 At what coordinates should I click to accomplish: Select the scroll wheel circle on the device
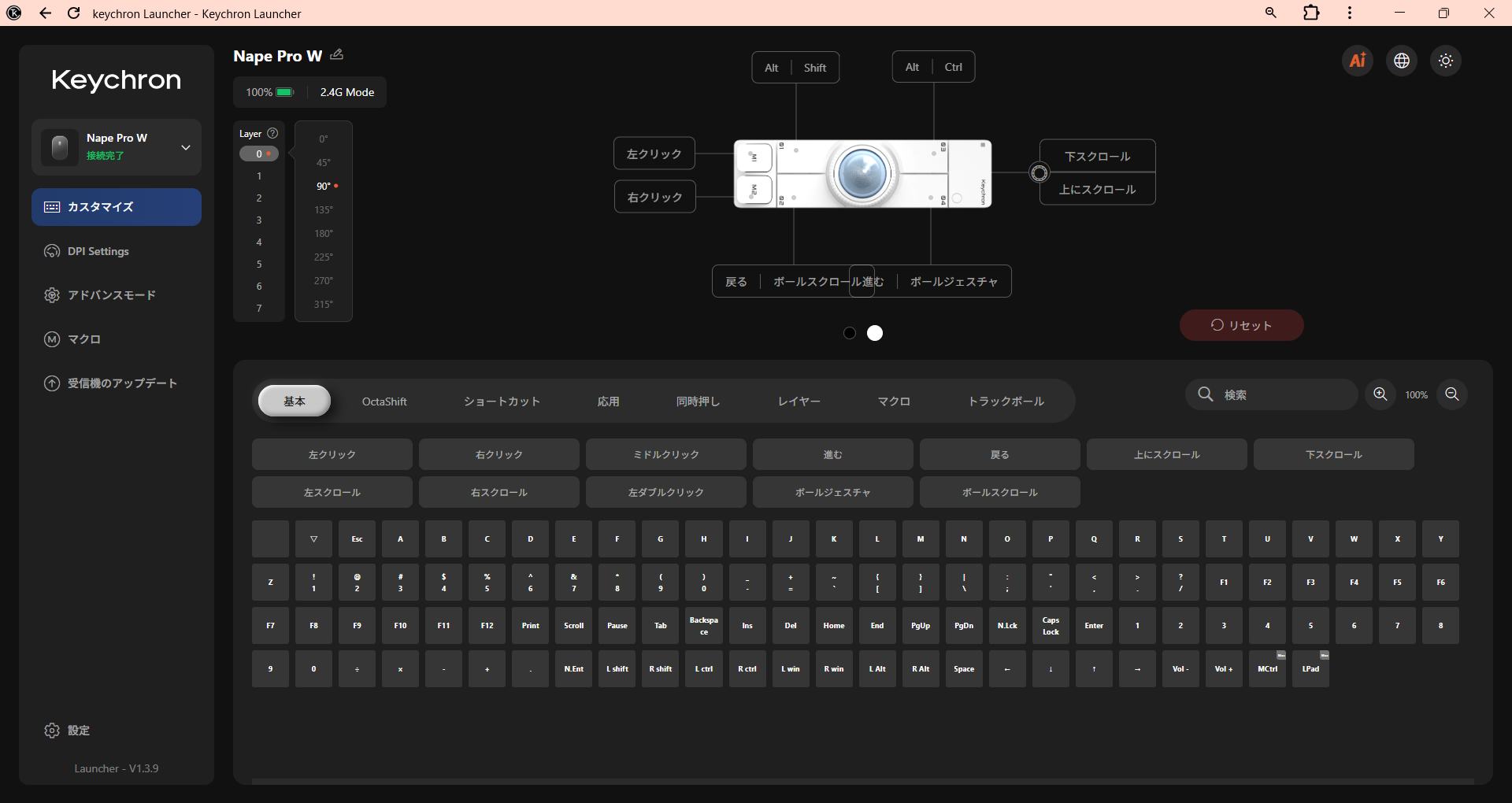(x=1039, y=173)
